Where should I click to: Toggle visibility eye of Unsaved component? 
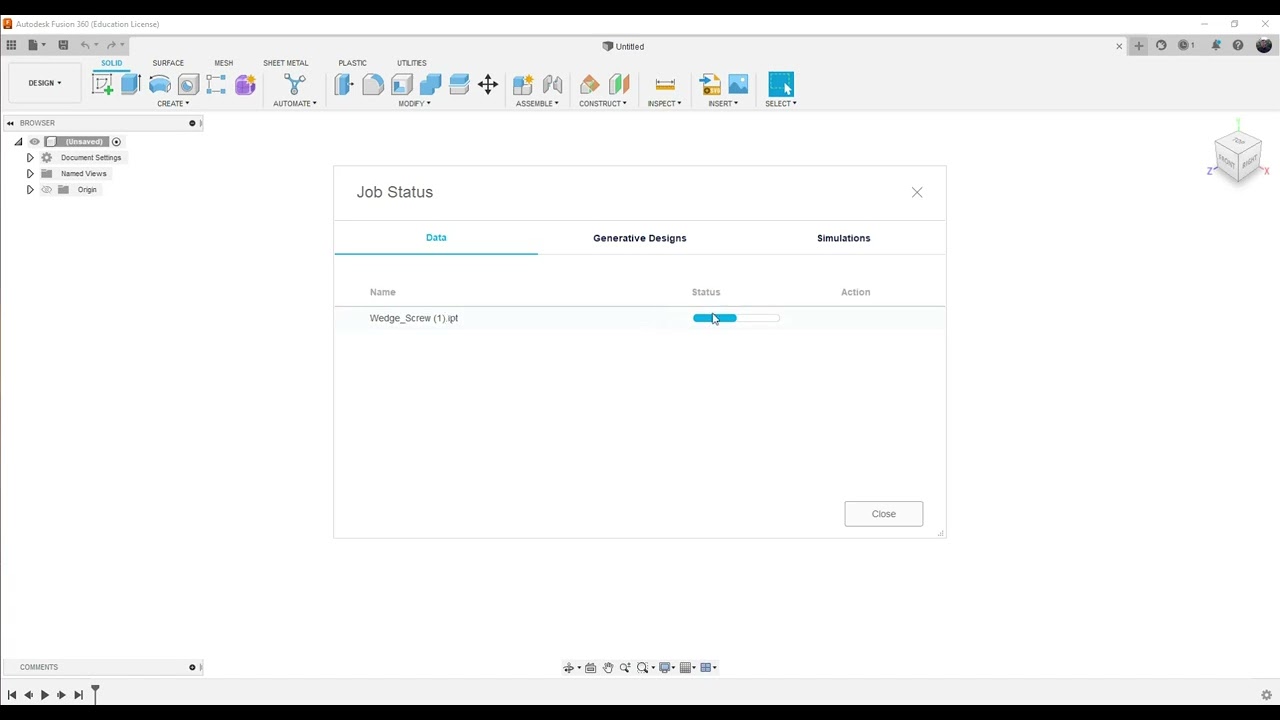click(x=34, y=142)
